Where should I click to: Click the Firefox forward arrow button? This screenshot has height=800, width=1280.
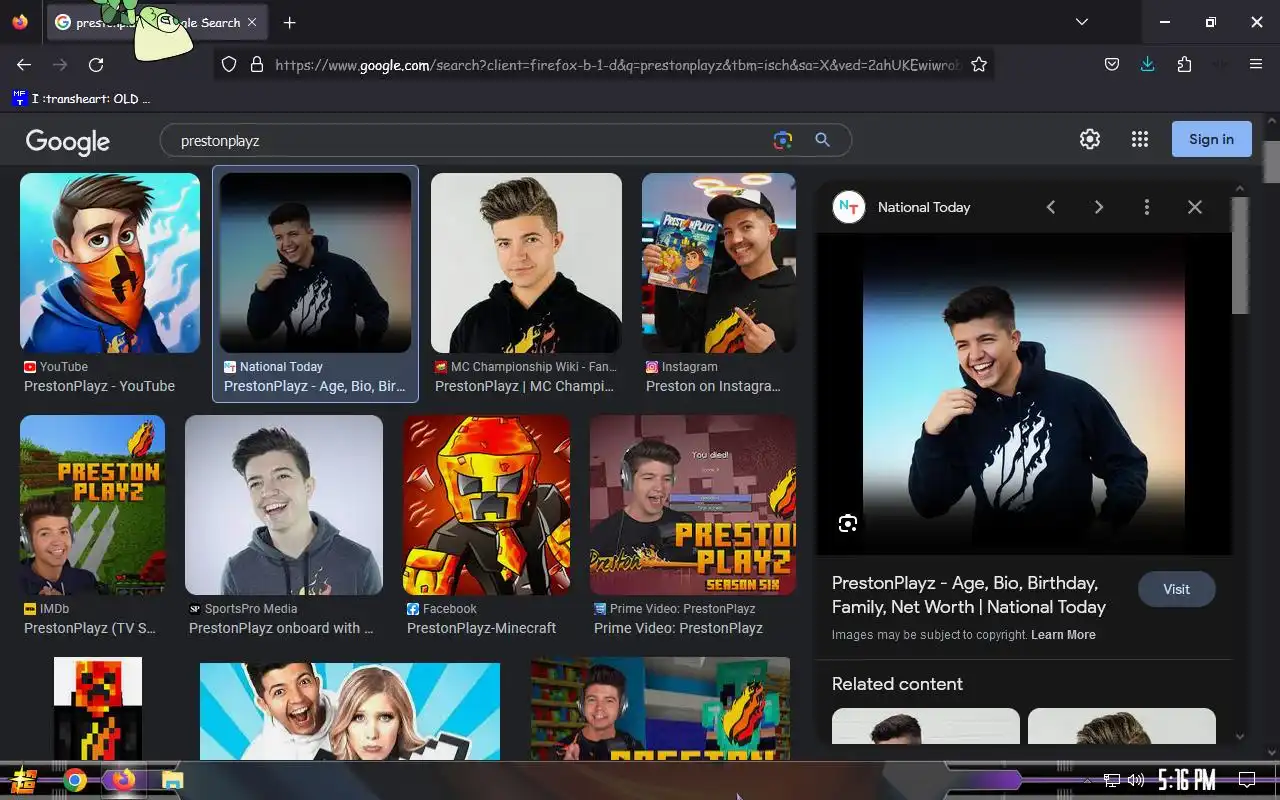pyautogui.click(x=60, y=64)
